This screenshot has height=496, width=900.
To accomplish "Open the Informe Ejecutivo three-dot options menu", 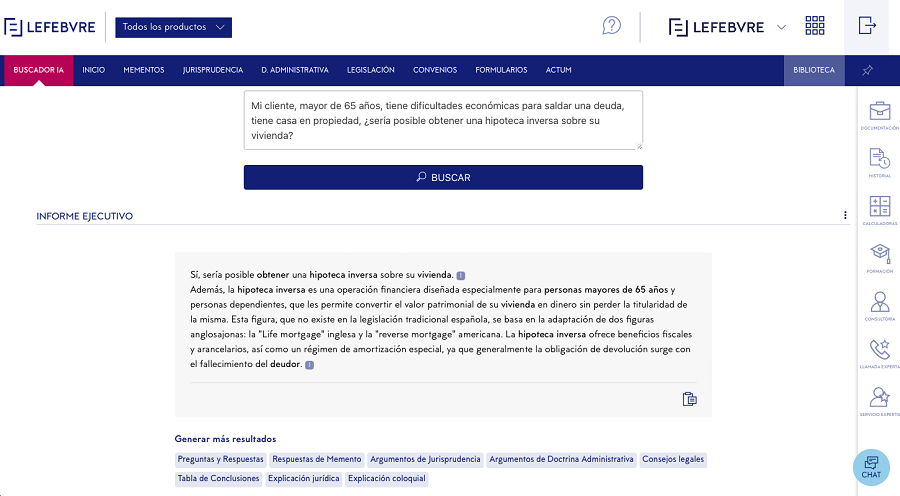I will (845, 216).
